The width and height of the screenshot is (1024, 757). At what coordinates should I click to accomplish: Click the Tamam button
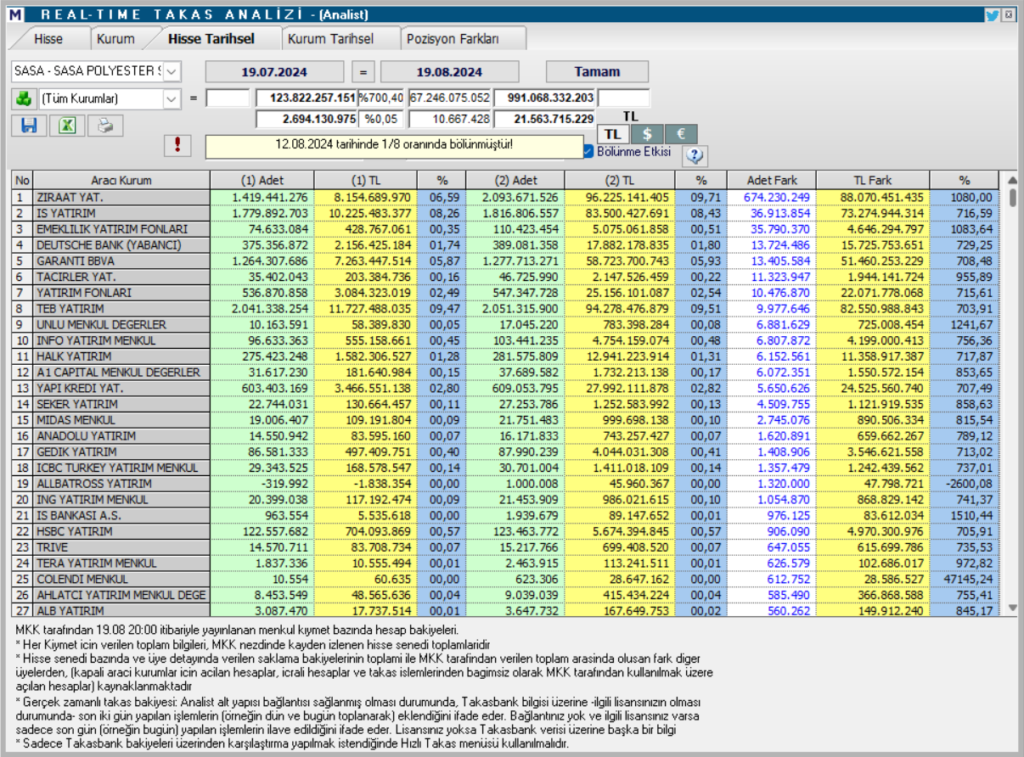[598, 72]
